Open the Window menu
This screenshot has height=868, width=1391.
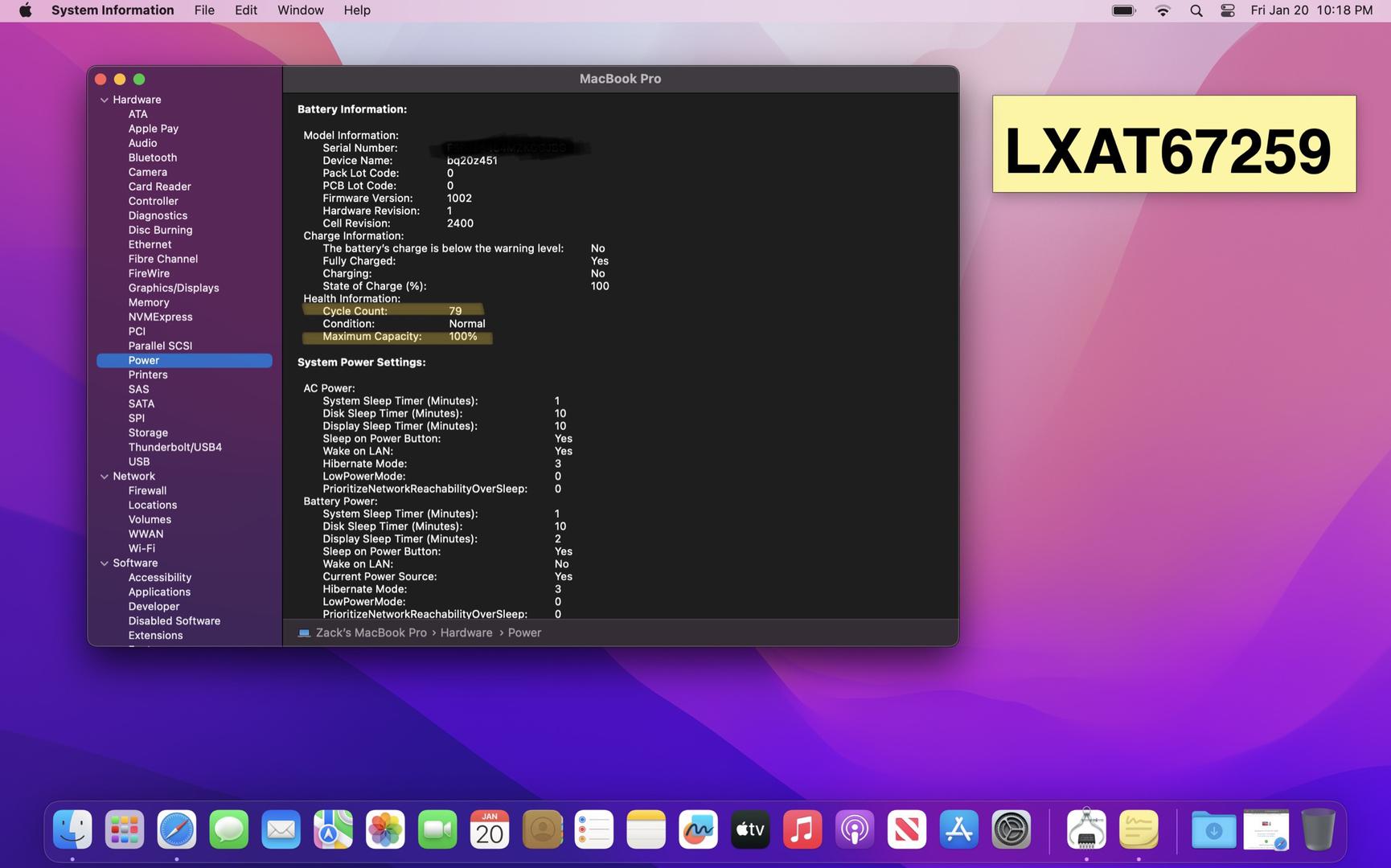301,10
